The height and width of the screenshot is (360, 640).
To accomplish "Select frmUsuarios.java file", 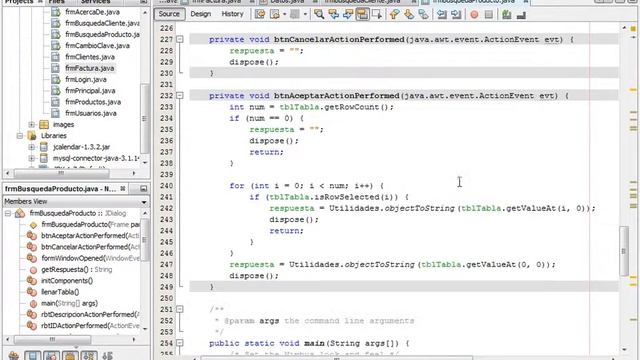I will (x=91, y=113).
